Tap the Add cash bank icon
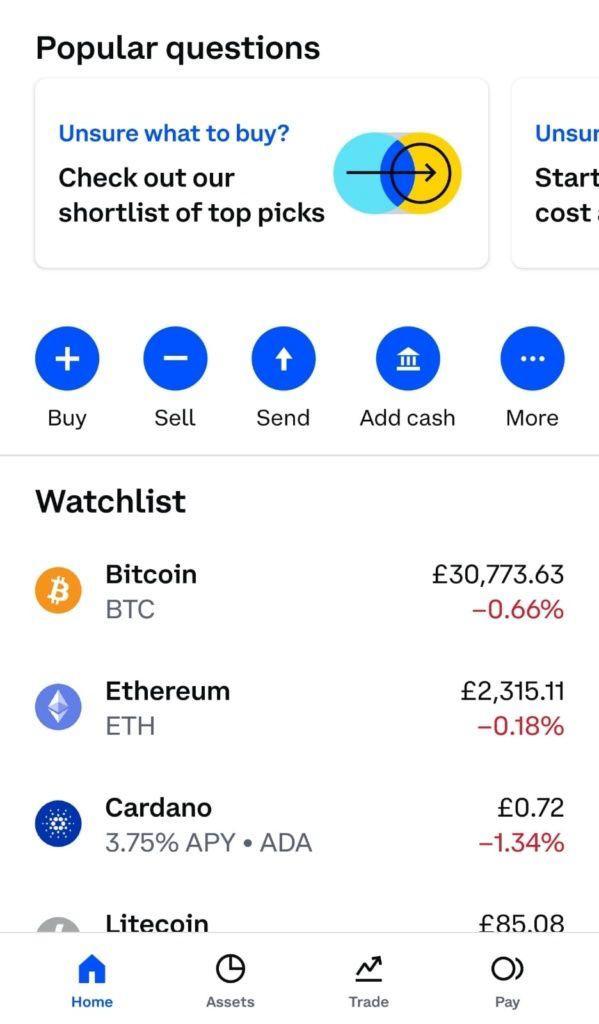 pos(407,357)
